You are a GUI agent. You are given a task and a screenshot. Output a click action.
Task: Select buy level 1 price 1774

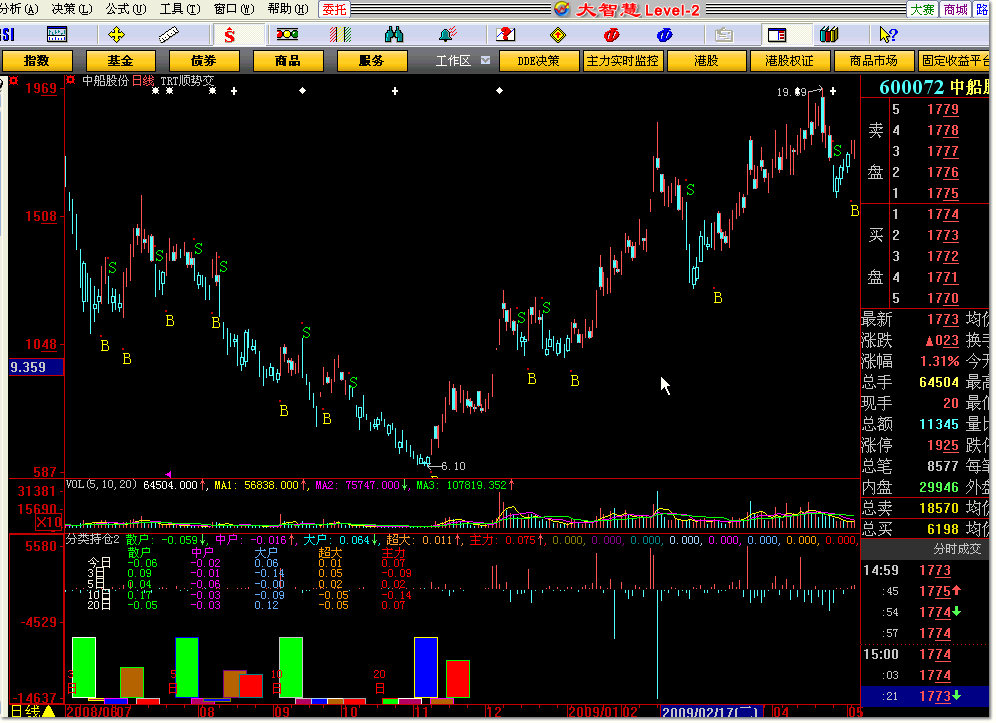(943, 214)
